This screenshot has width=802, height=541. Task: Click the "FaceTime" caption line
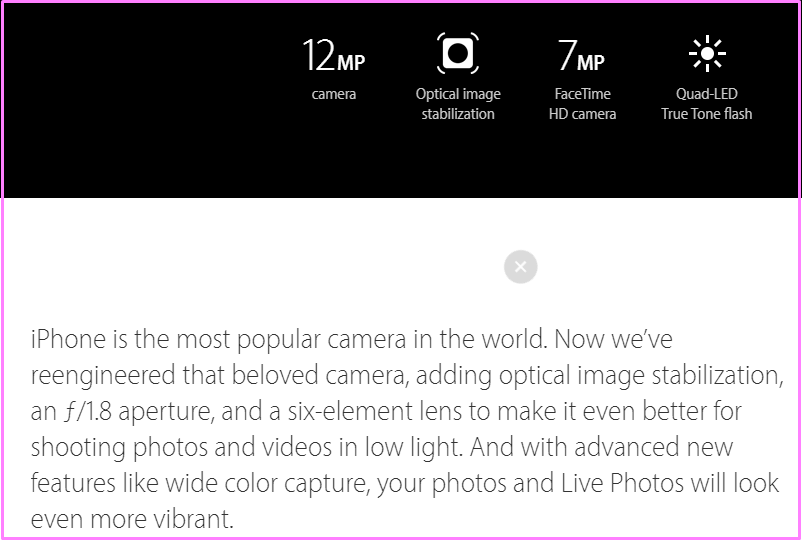point(583,94)
